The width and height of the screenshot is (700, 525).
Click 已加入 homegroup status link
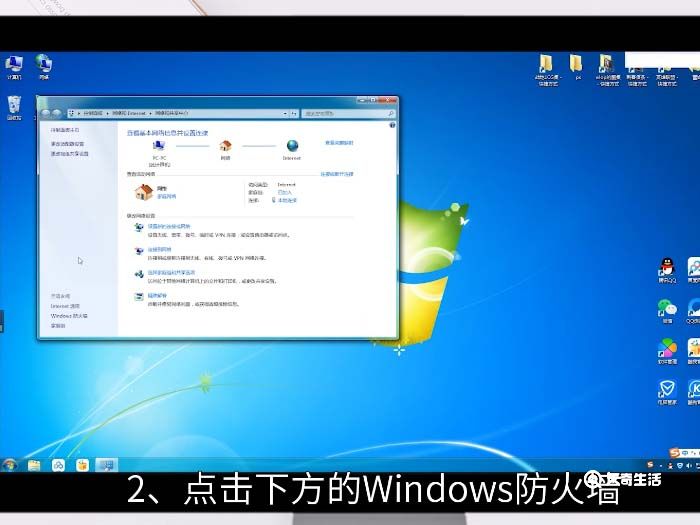pyautogui.click(x=284, y=192)
